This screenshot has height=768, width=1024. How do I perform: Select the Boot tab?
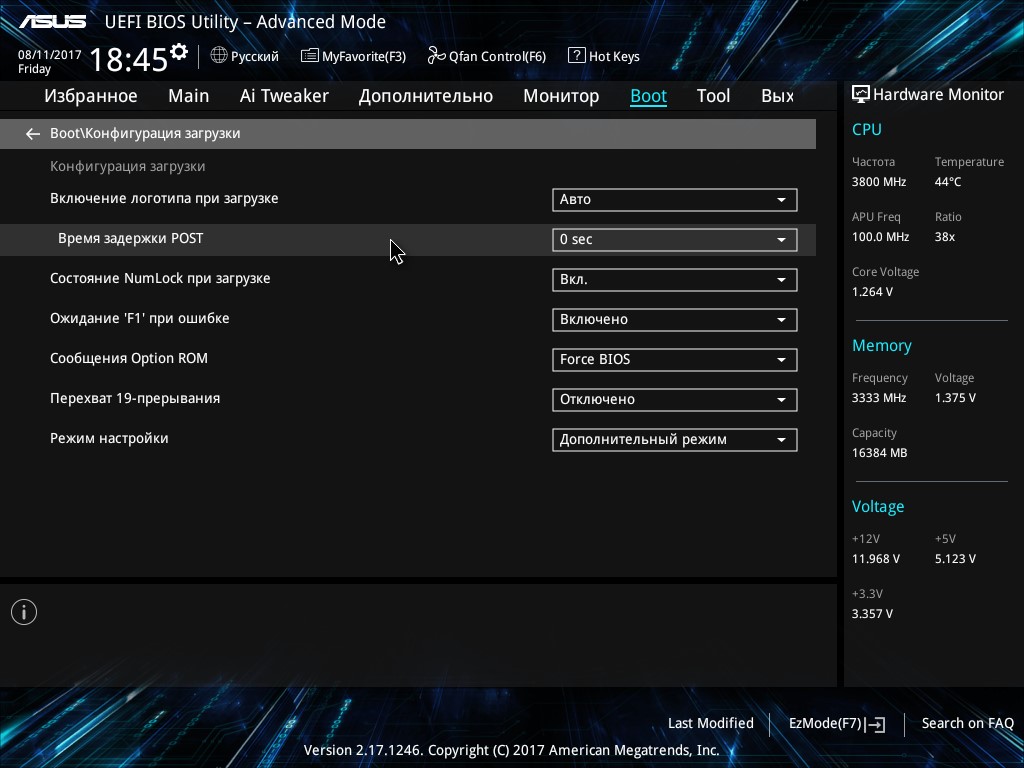(x=648, y=96)
